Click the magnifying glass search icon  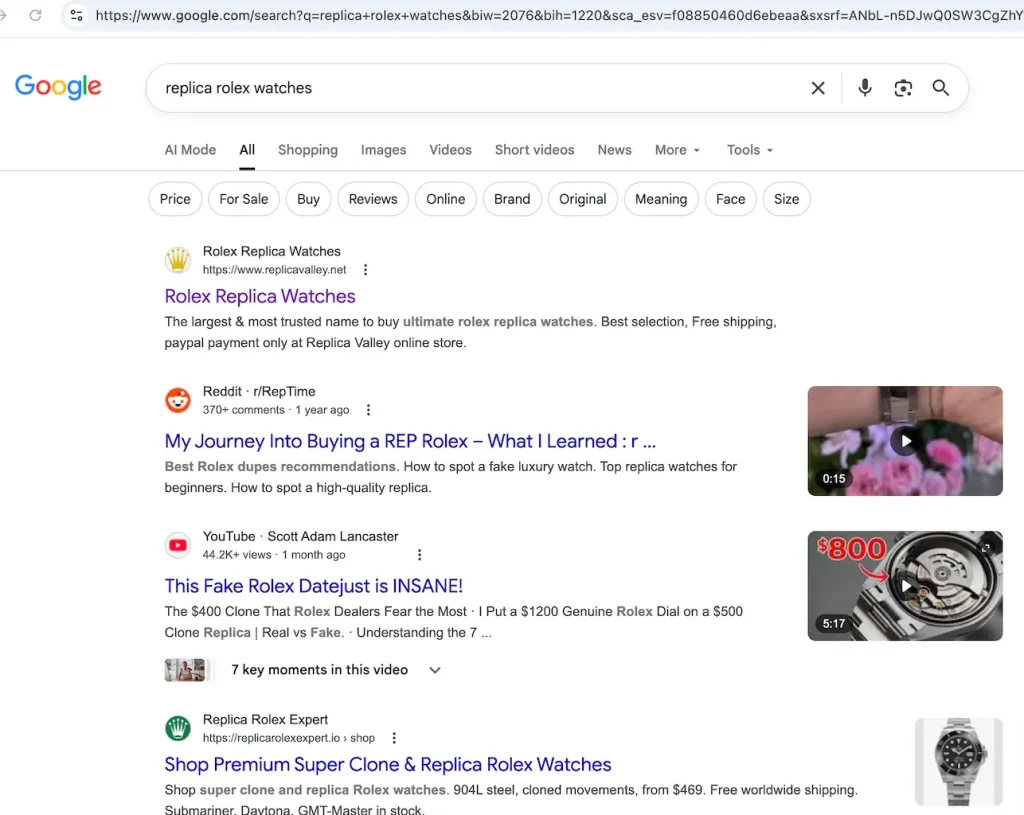tap(940, 88)
